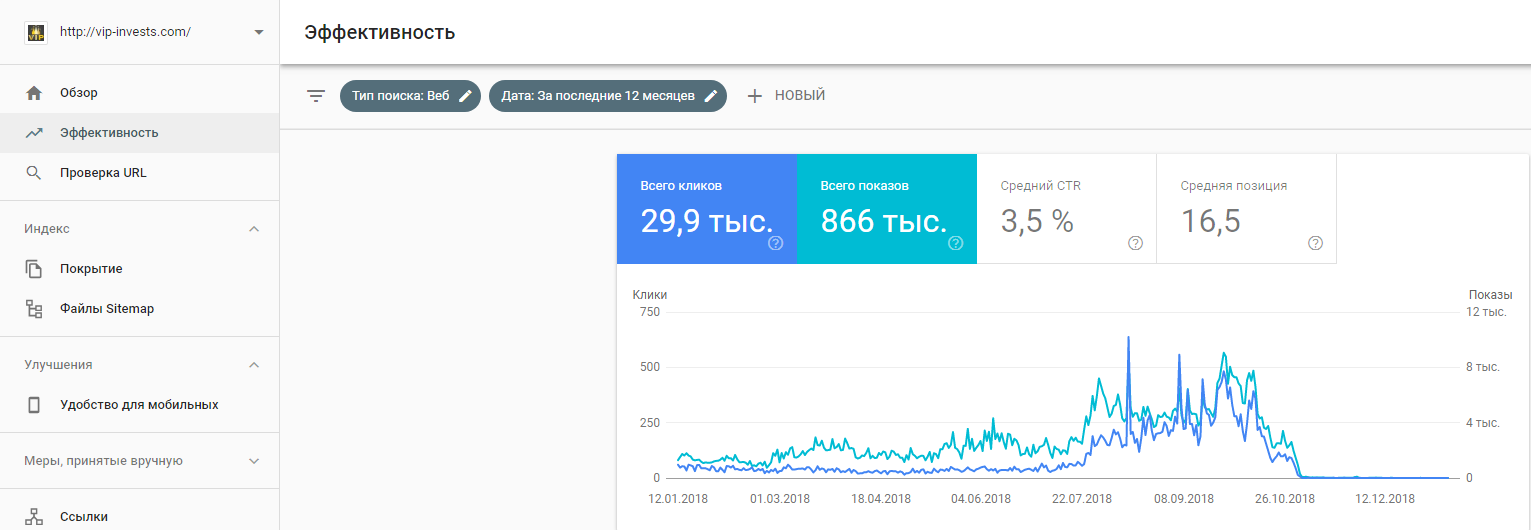Click help icon on total impressions card
The image size is (1531, 530).
tap(955, 243)
